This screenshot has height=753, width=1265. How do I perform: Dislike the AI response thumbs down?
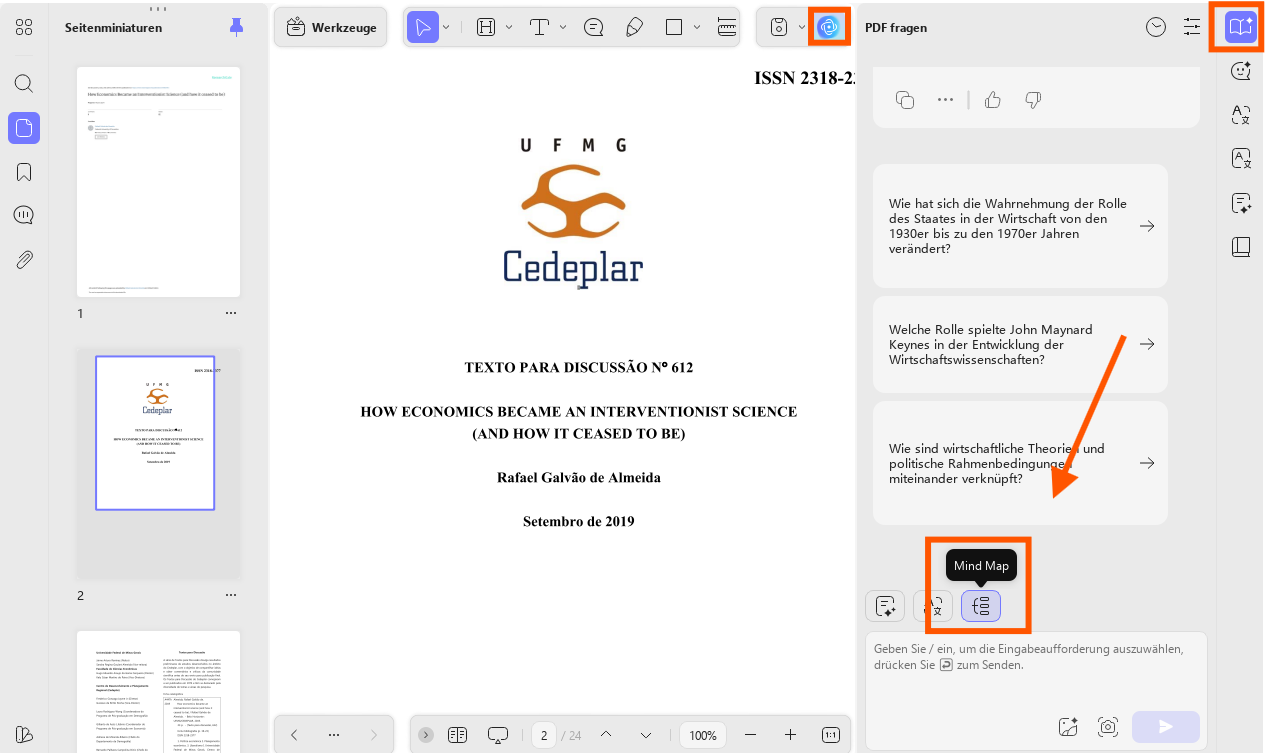coord(1034,99)
